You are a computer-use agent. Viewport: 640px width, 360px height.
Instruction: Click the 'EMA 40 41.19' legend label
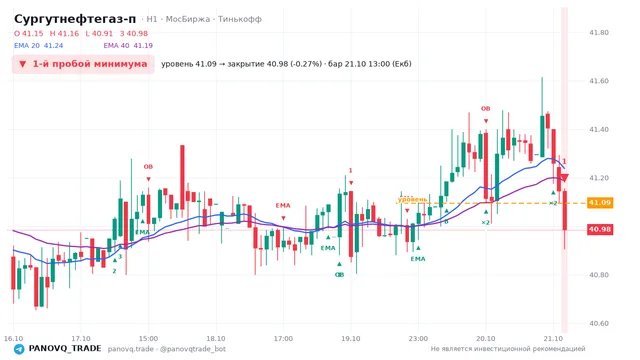point(128,46)
